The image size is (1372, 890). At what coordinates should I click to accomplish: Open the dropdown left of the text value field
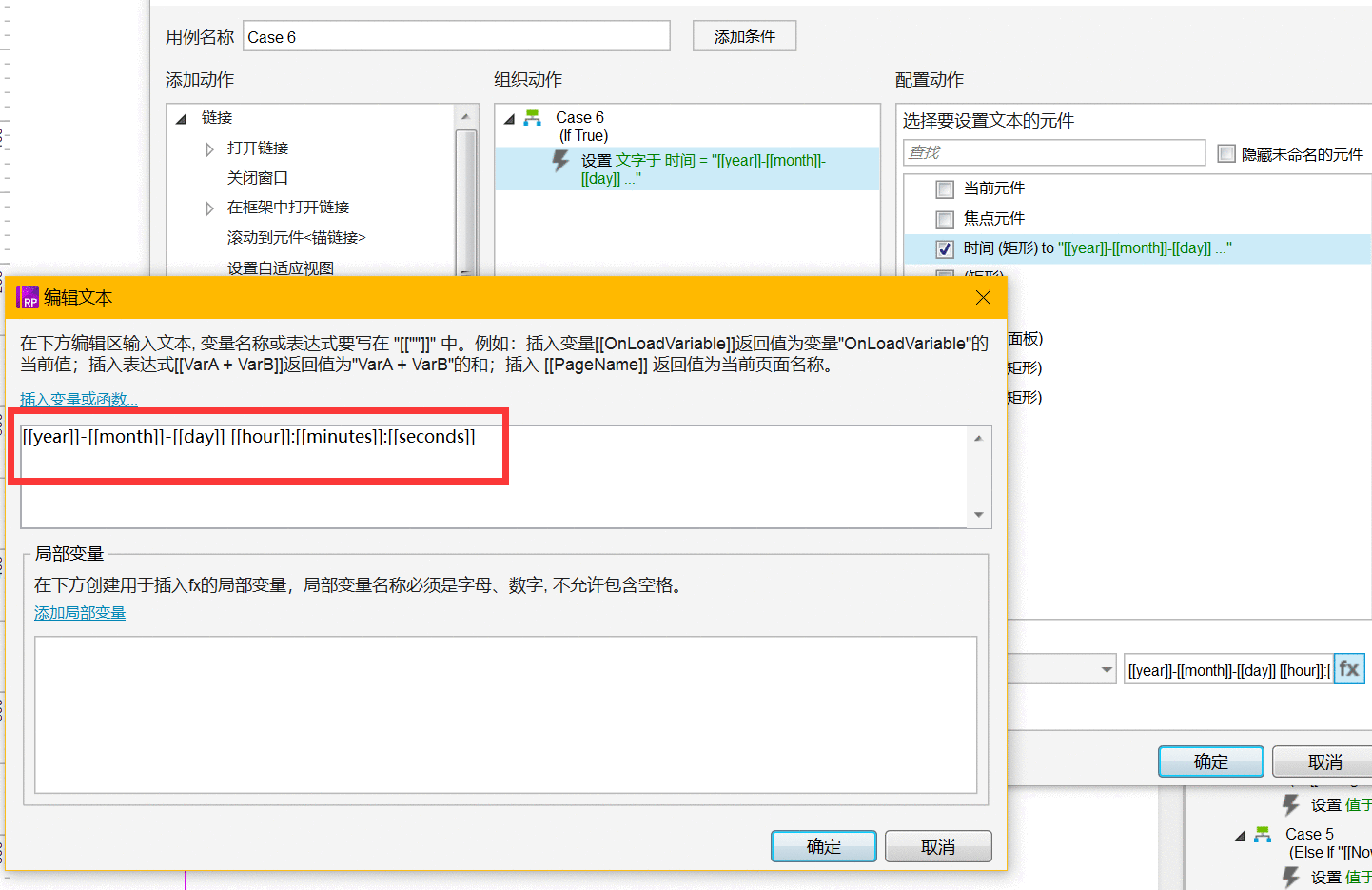tap(1107, 670)
